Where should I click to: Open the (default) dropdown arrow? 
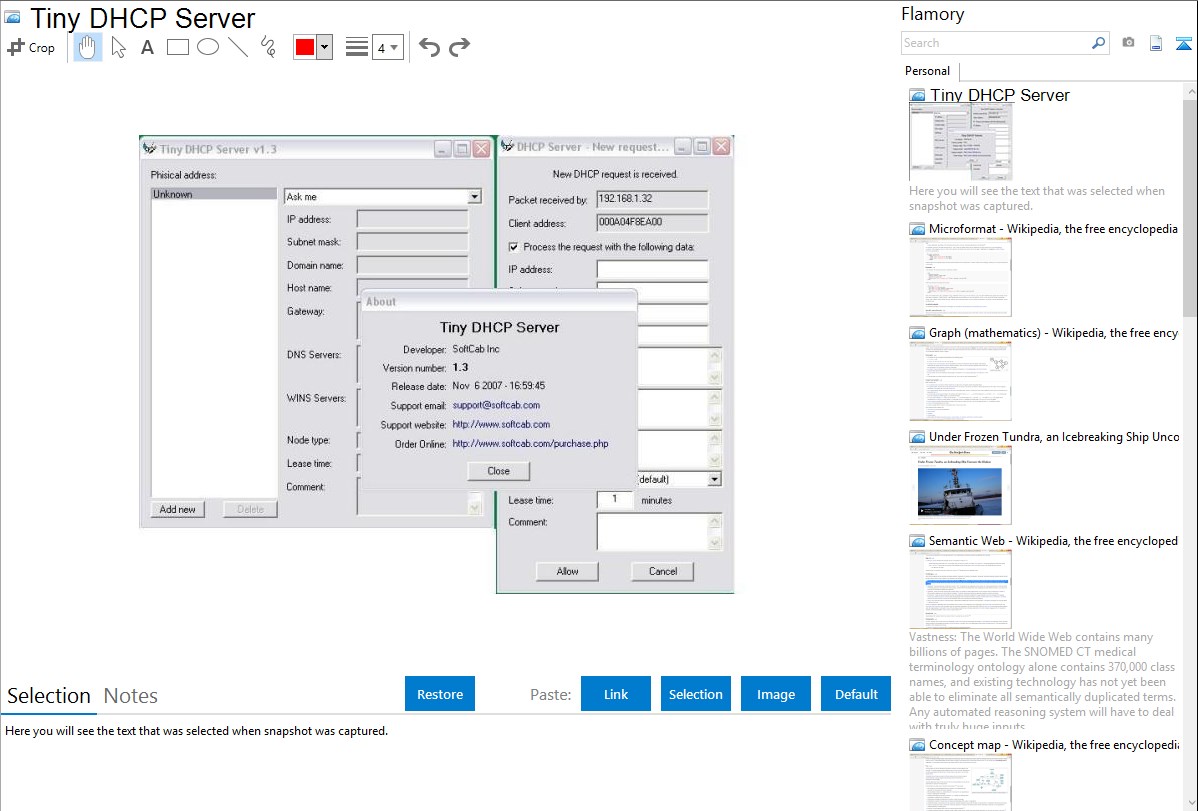point(714,479)
